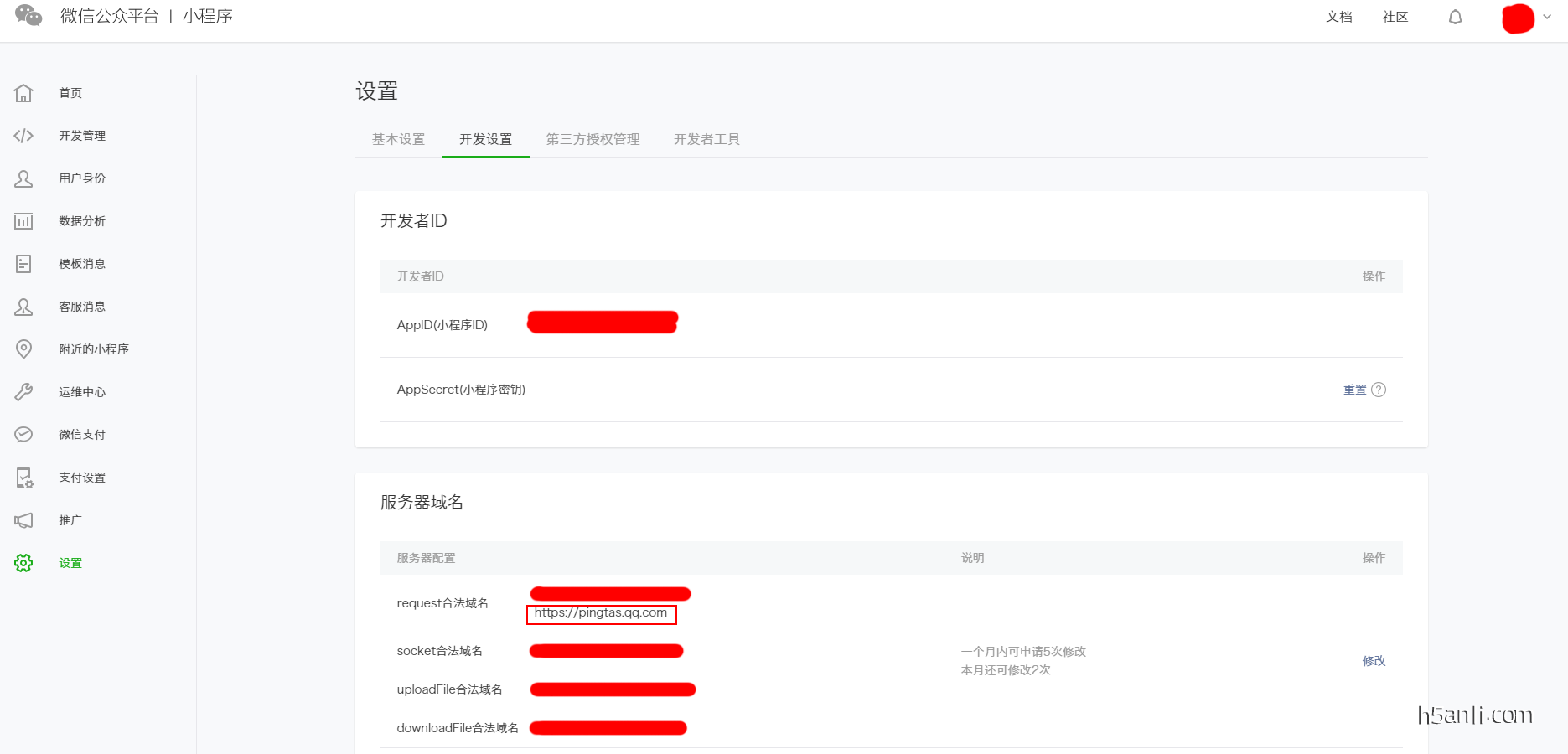Click the 附近的小程序 location pin icon
The height and width of the screenshot is (754, 1568).
(23, 349)
